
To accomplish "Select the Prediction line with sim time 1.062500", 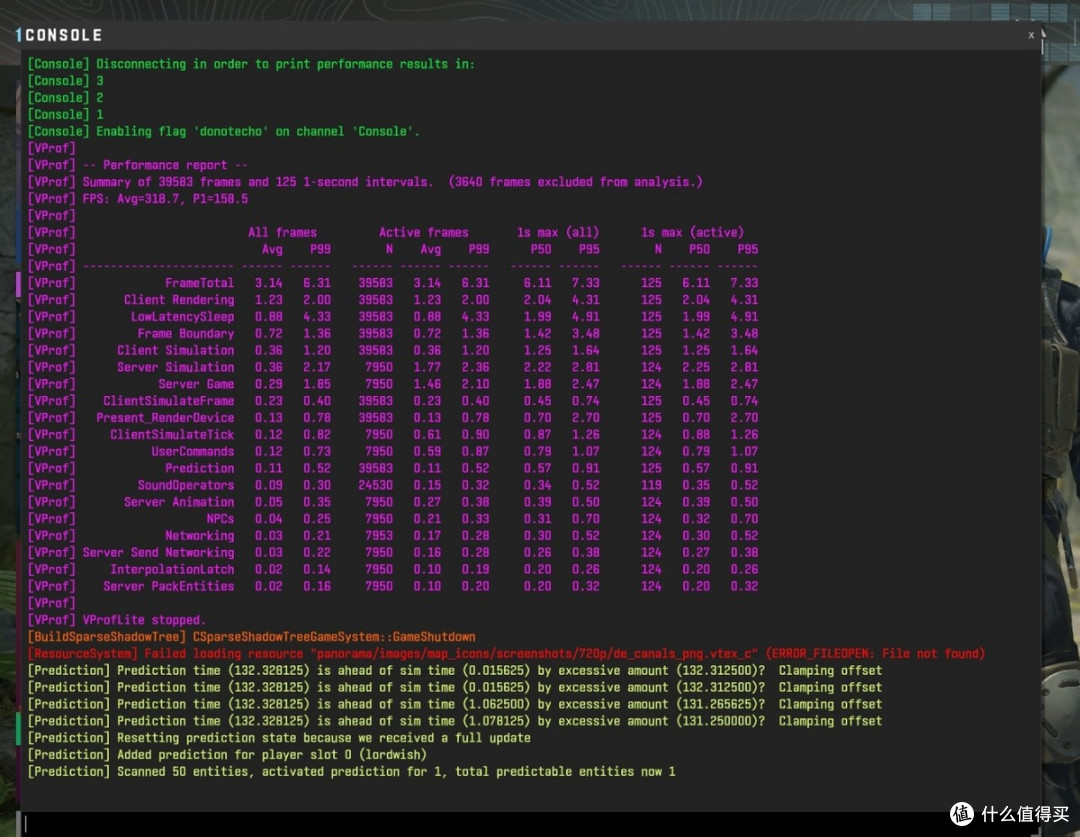I will (455, 704).
